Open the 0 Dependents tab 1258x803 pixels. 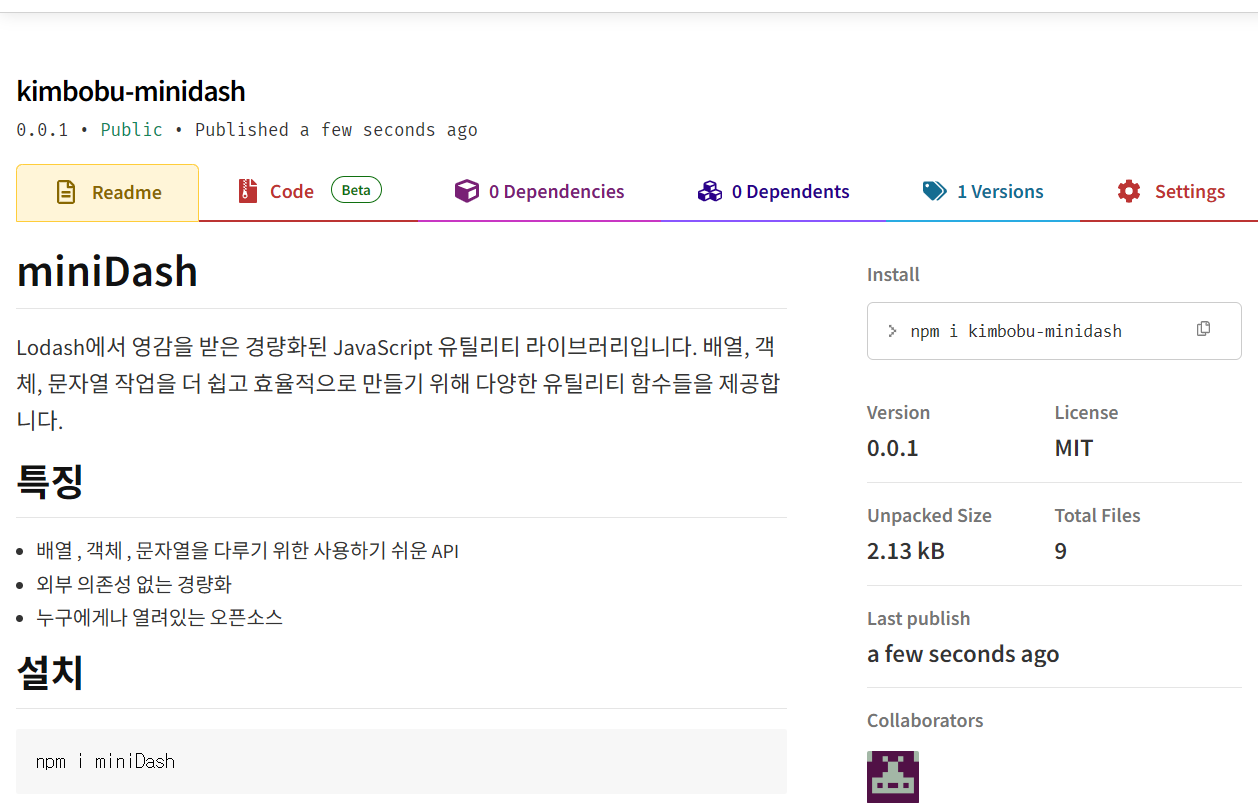coord(774,192)
